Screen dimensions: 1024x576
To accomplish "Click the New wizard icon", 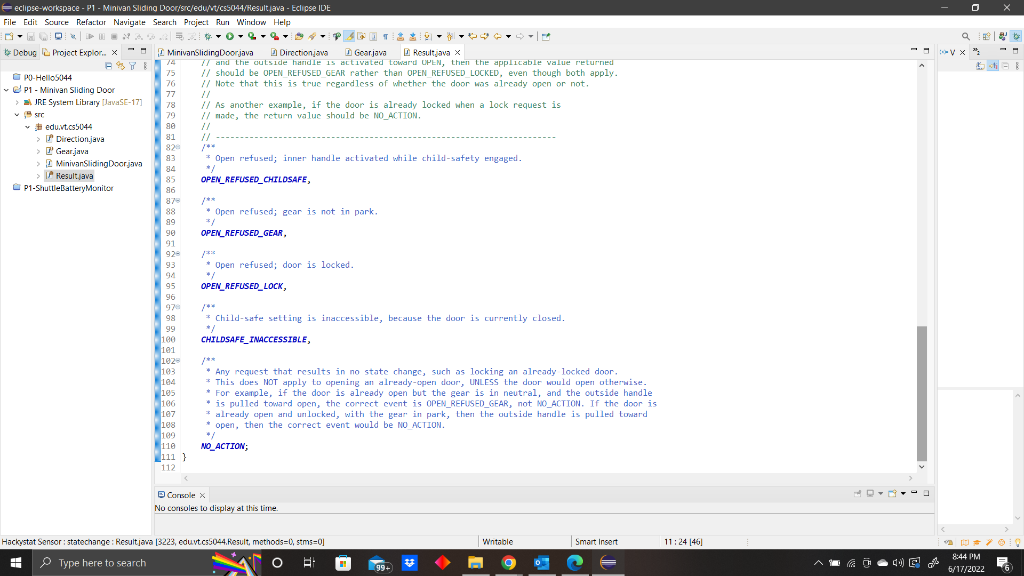I will (9, 35).
